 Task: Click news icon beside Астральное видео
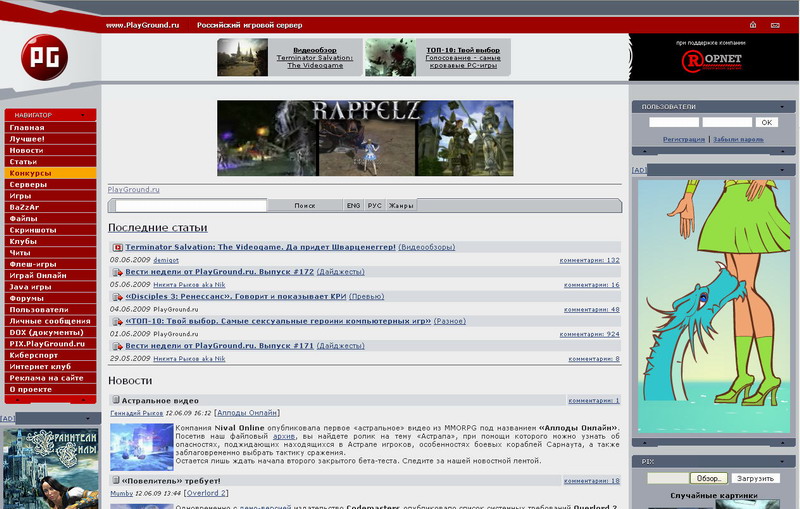coord(116,400)
